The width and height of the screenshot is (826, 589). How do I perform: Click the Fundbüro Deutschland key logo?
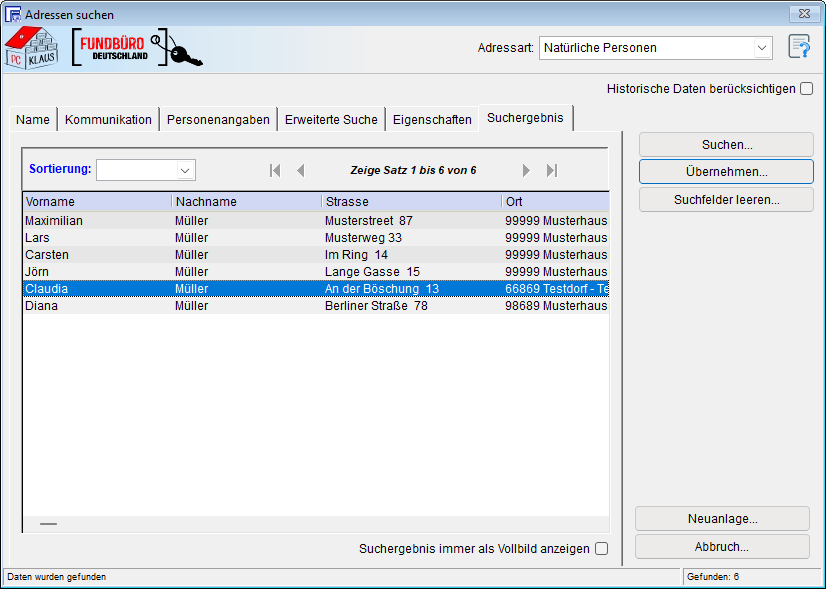(x=138, y=48)
